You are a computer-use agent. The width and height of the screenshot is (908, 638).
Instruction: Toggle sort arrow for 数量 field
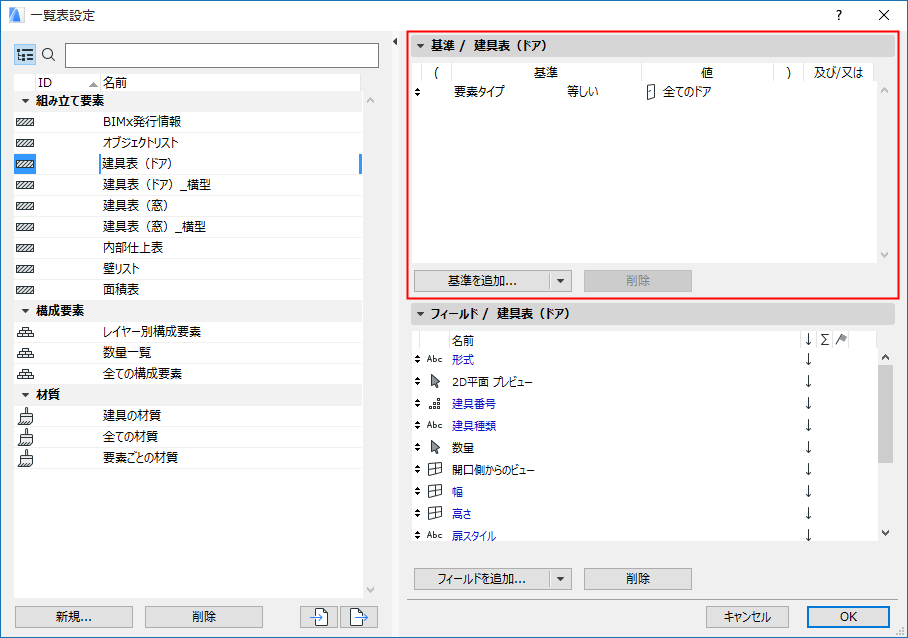[808, 448]
